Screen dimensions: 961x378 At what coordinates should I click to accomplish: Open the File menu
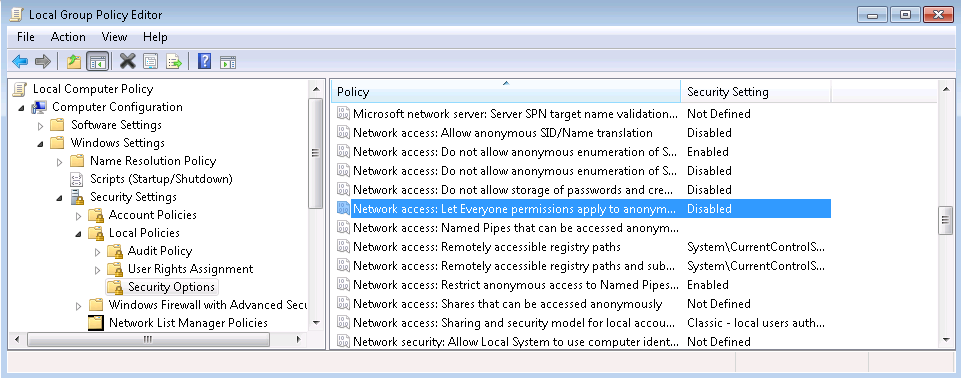(26, 37)
